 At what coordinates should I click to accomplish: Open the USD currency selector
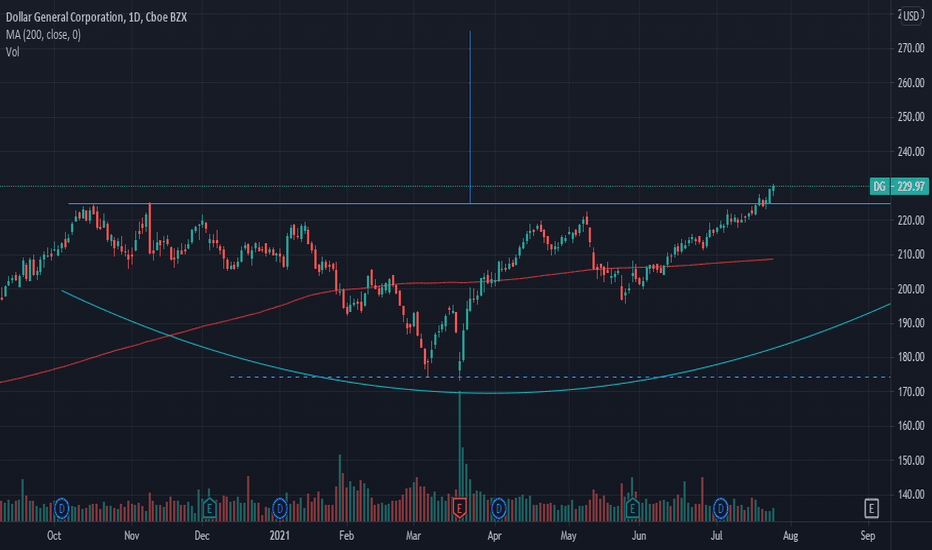pos(911,16)
